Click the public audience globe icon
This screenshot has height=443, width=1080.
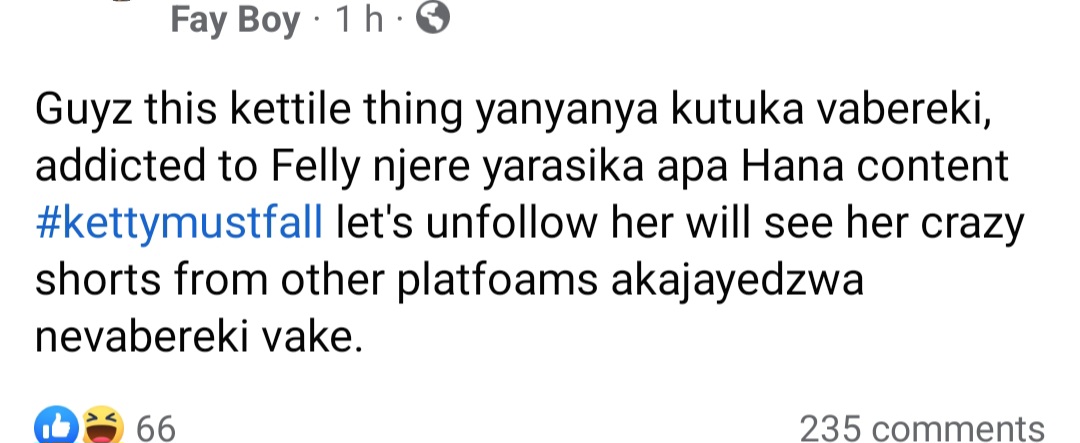coord(433,19)
